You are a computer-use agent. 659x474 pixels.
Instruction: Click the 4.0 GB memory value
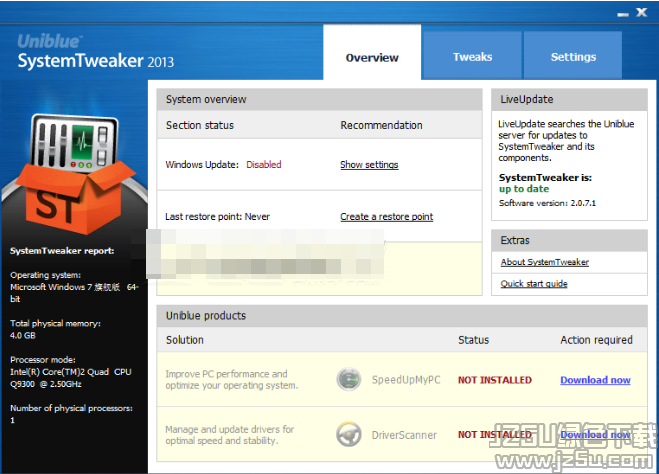tap(23, 336)
